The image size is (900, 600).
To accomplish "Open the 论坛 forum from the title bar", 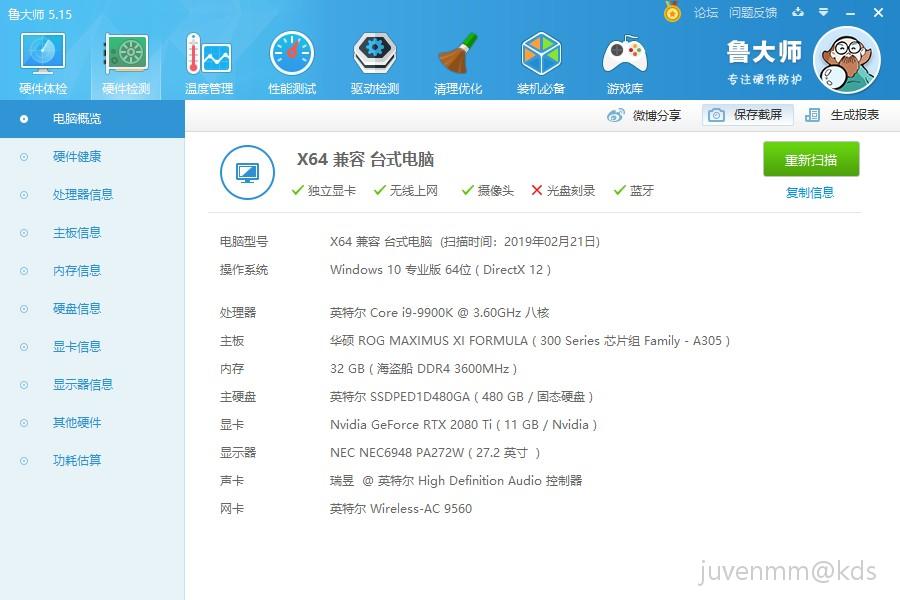I will (706, 13).
